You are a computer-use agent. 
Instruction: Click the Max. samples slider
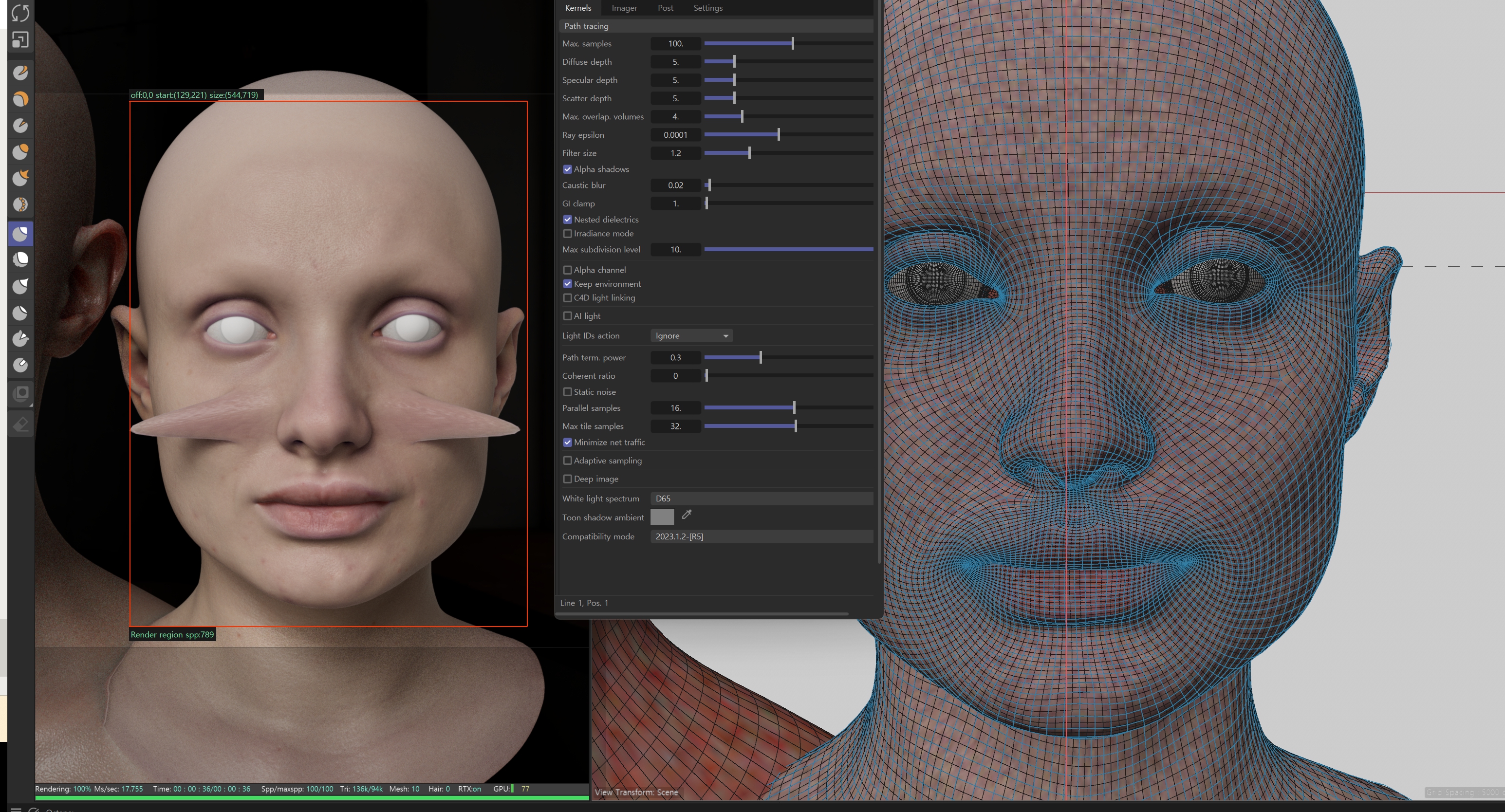click(x=788, y=43)
